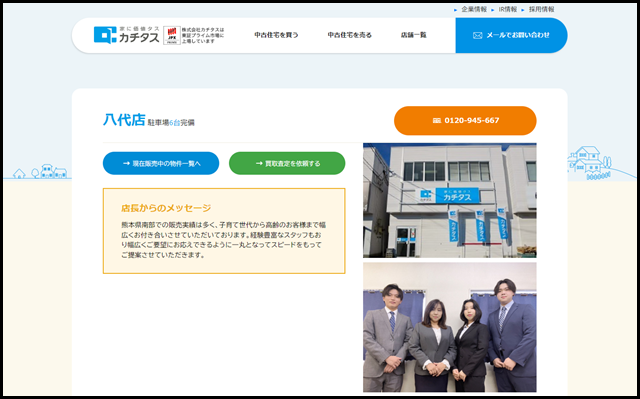The image size is (640, 399).
Task: Click 株式会社カチタスは東証プライム市場に上場しています text
Action: tap(203, 35)
